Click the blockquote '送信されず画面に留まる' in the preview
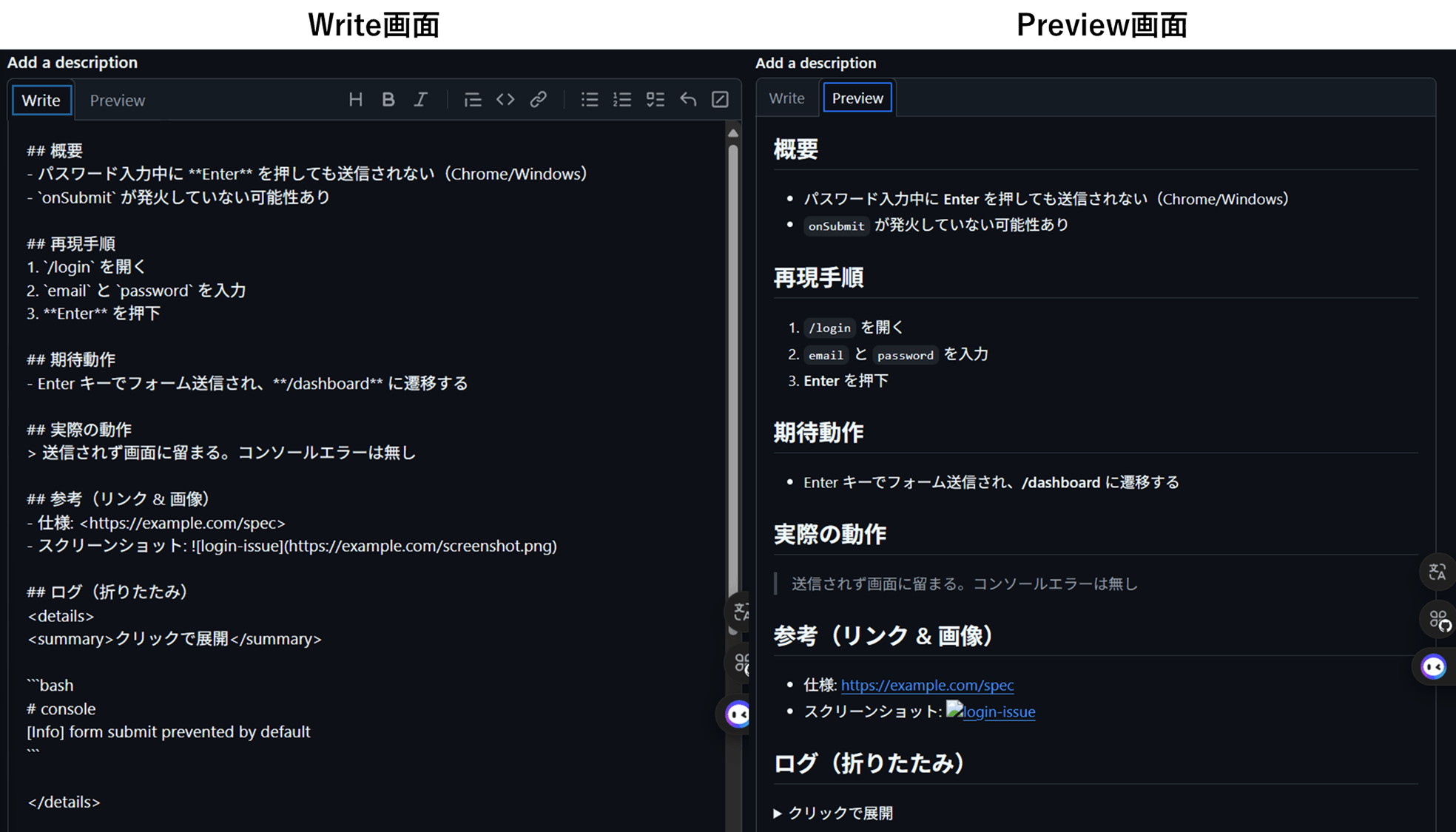The width and height of the screenshot is (1456, 832). [x=965, y=584]
